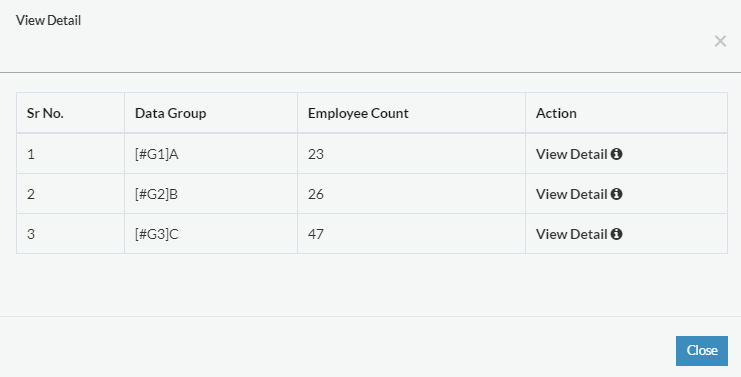Select the Data Group column header
This screenshot has height=377, width=741.
tap(211, 113)
